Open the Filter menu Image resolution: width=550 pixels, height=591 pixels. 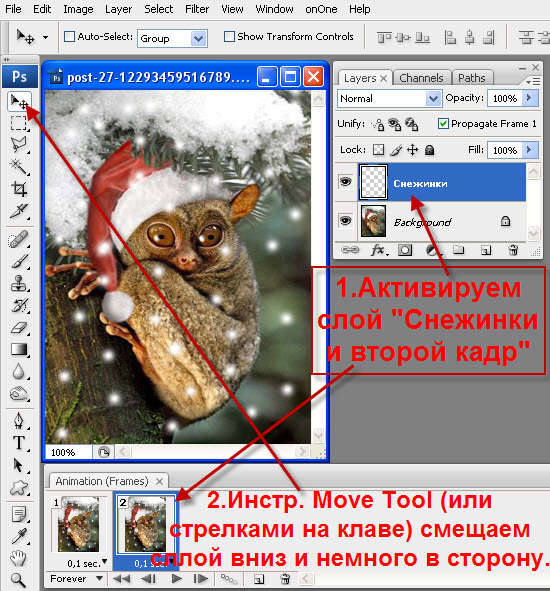197,9
